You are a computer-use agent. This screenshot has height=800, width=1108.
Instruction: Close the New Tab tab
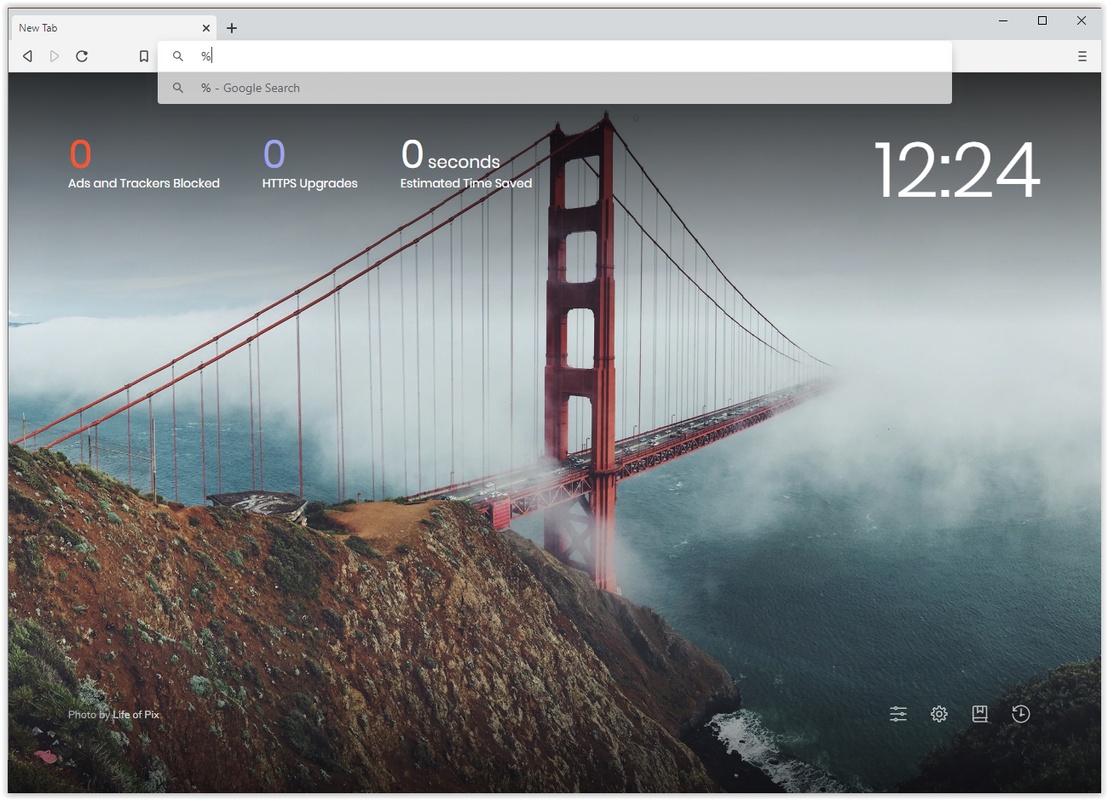click(x=206, y=28)
